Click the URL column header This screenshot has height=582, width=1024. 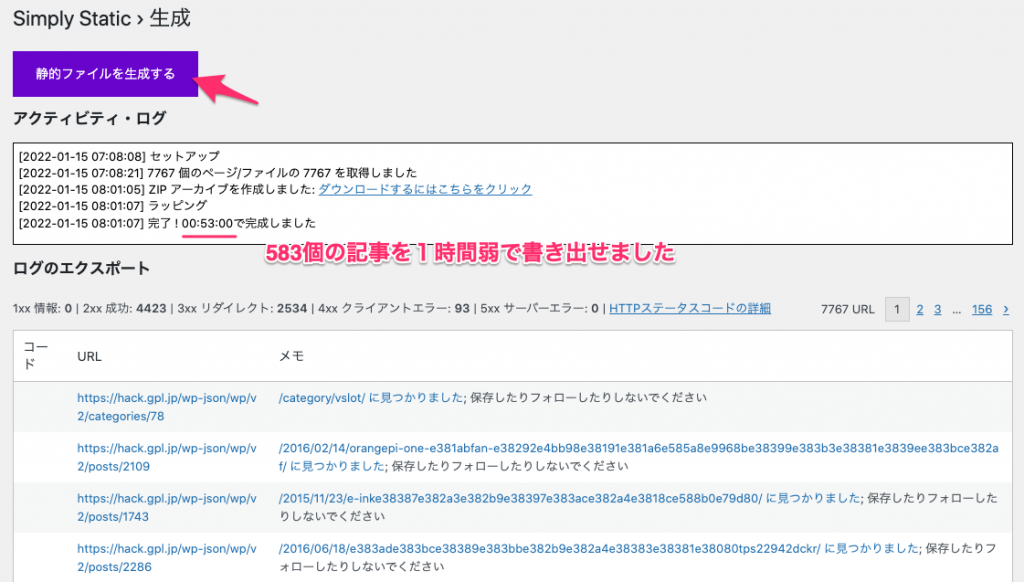click(89, 357)
